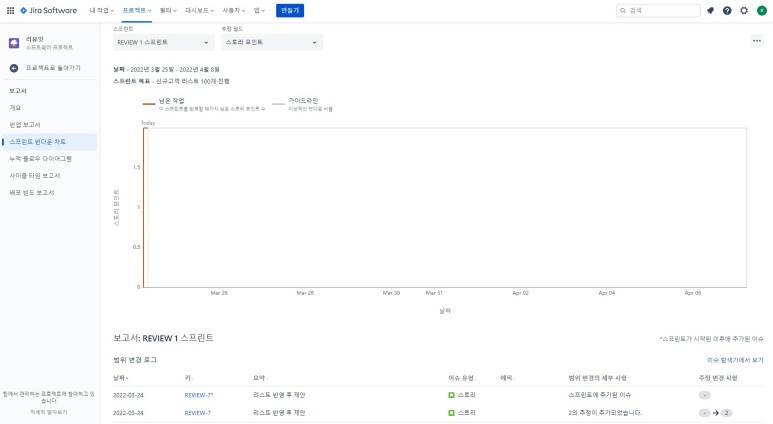This screenshot has height=424, width=773.
Task: Open the 필터 menu
Action: pyautogui.click(x=168, y=10)
